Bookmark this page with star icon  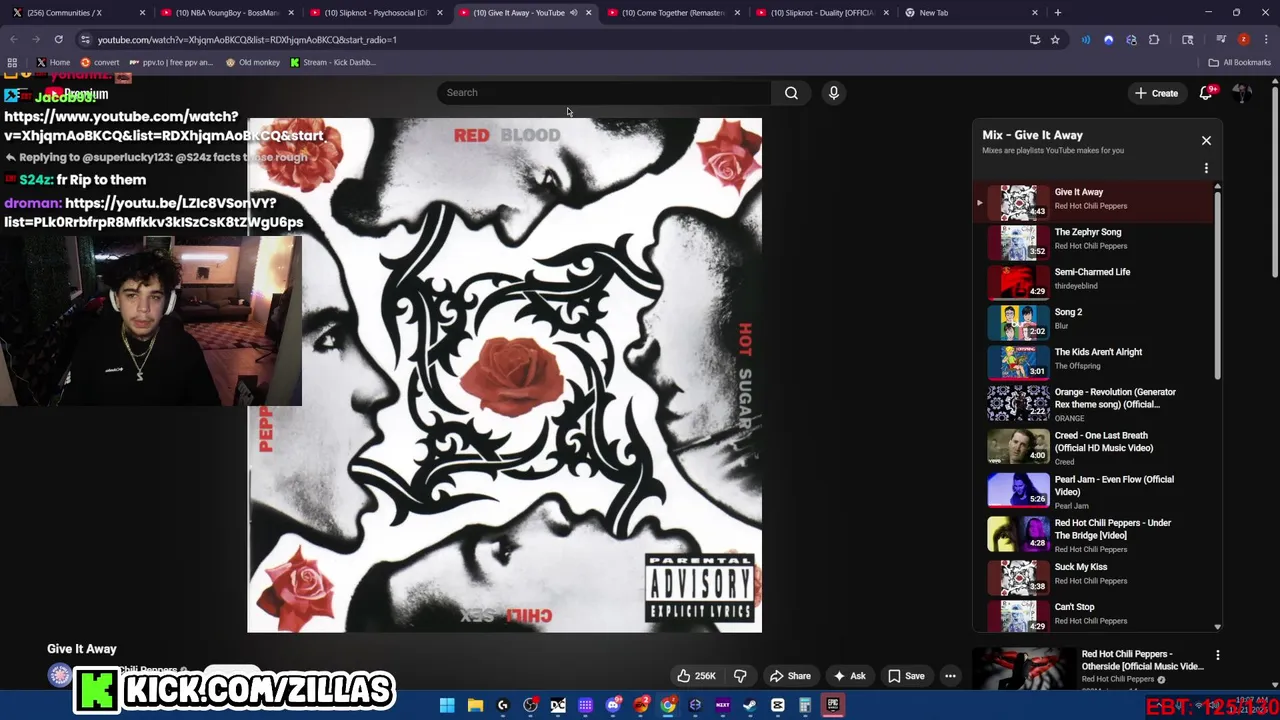pyautogui.click(x=1055, y=40)
